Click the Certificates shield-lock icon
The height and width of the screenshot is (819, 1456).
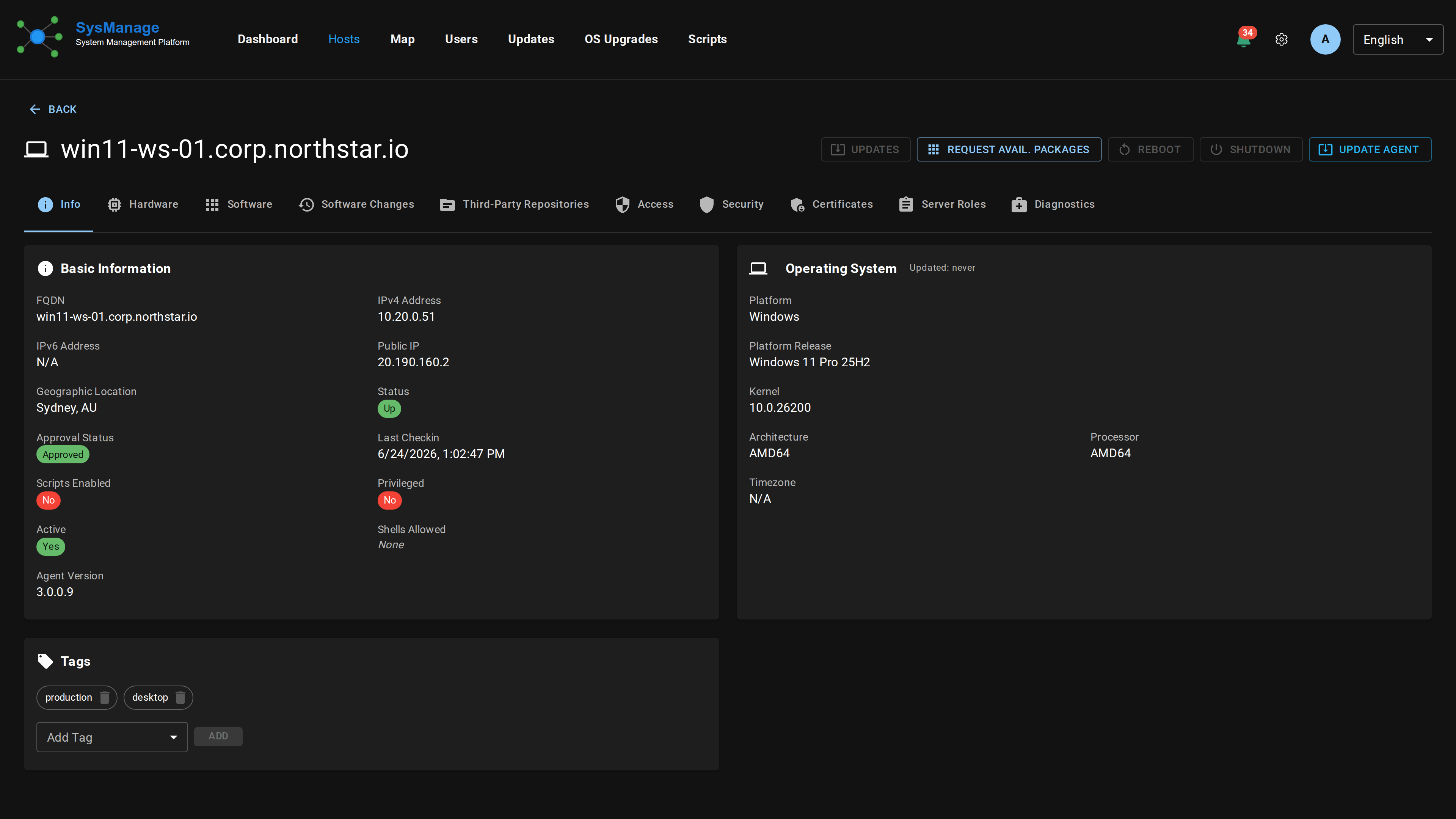pyautogui.click(x=797, y=205)
